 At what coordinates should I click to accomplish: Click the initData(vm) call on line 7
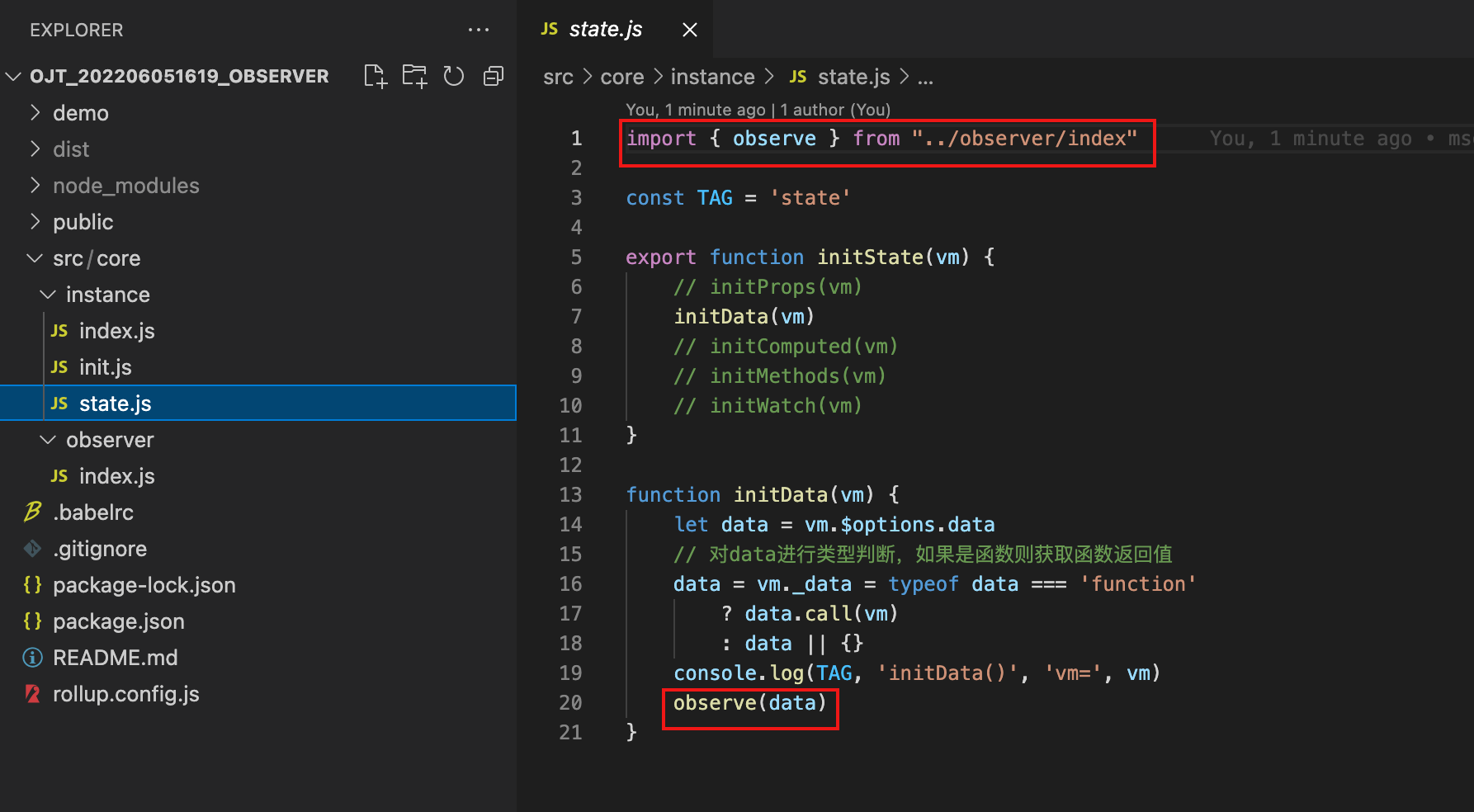click(744, 317)
